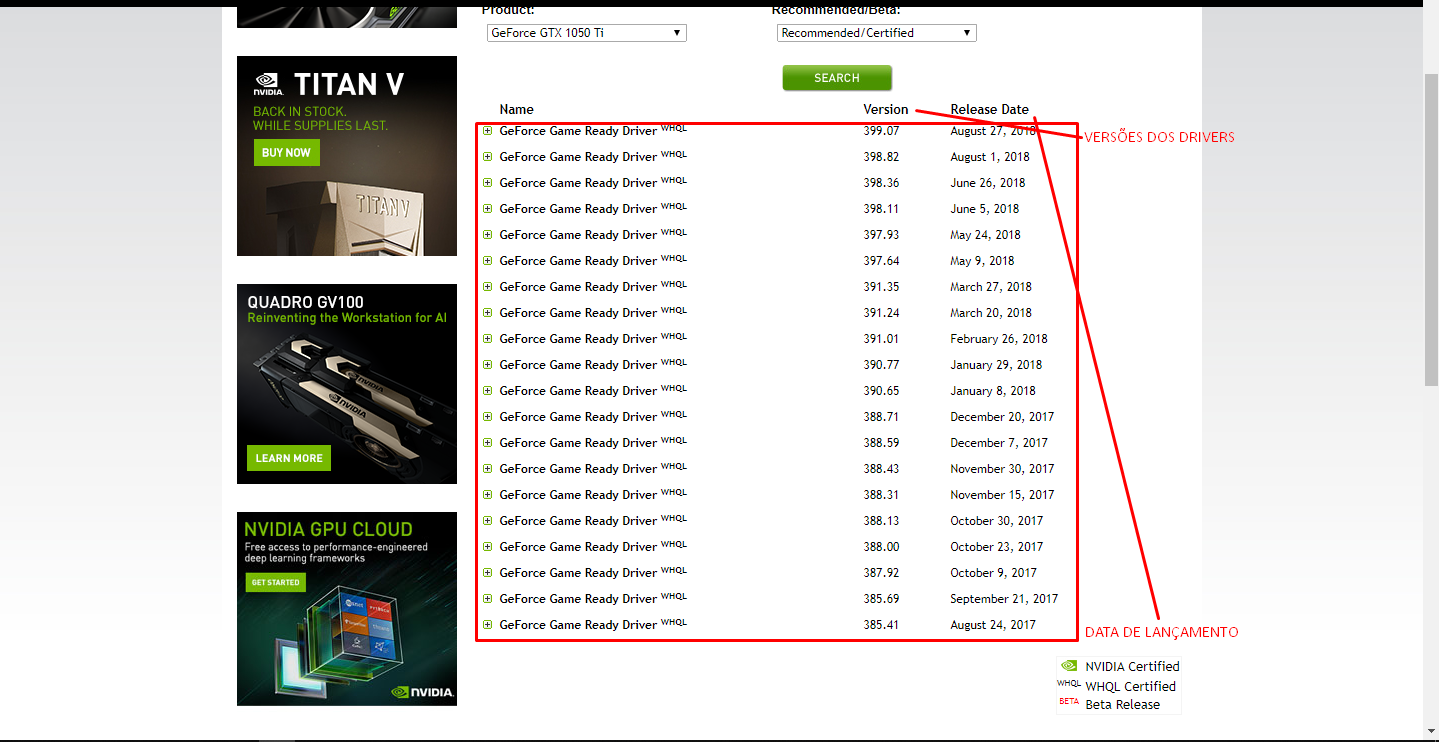Click release date December 20, 2017
1439x742 pixels.
pos(1002,417)
